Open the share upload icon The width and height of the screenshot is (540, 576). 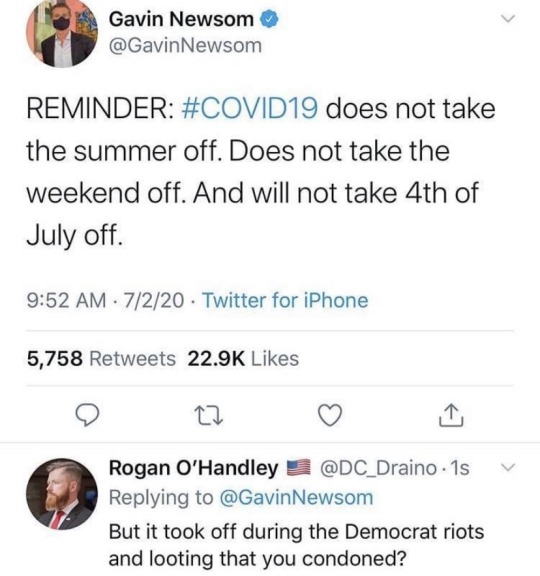(x=451, y=415)
